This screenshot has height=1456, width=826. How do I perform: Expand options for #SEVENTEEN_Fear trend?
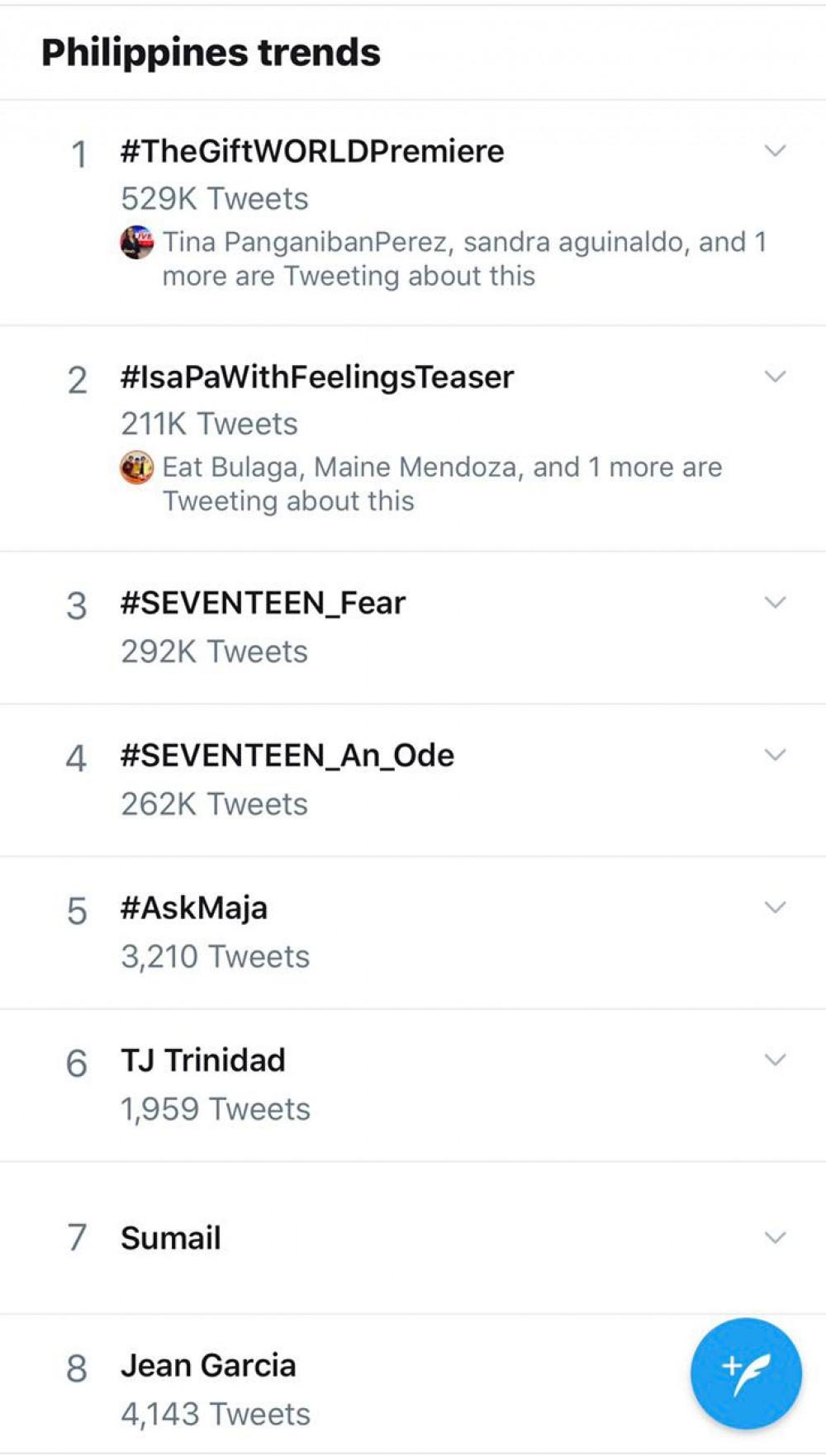tap(775, 602)
